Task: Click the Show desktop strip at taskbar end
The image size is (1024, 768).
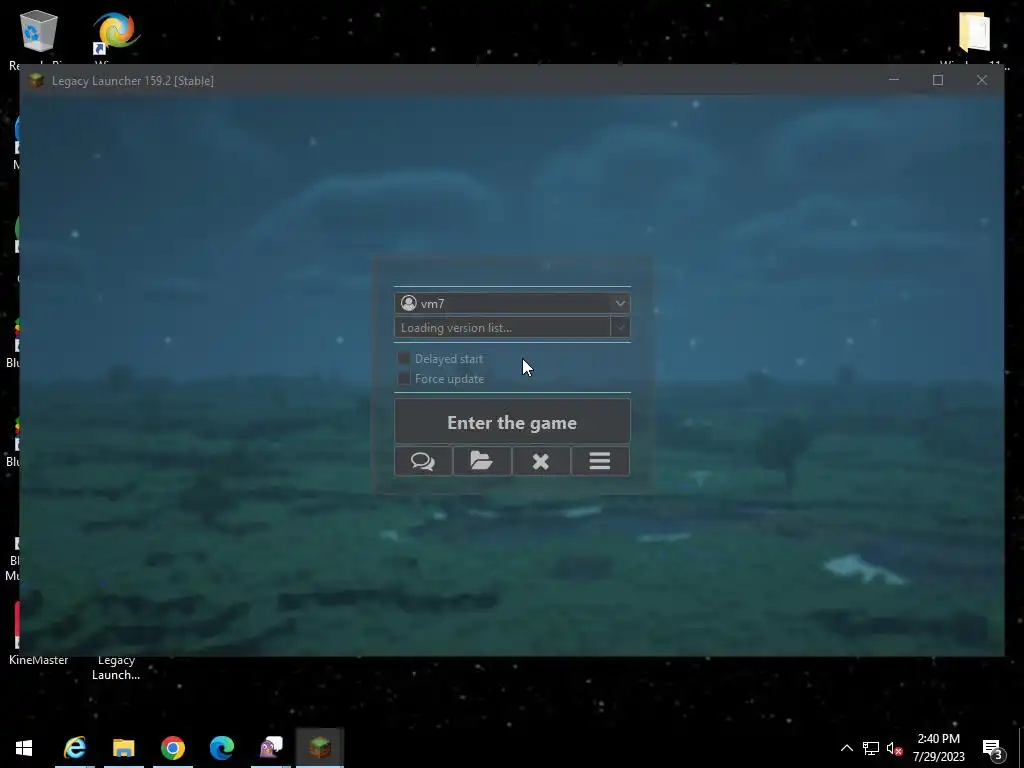Action: pyautogui.click(x=1021, y=748)
